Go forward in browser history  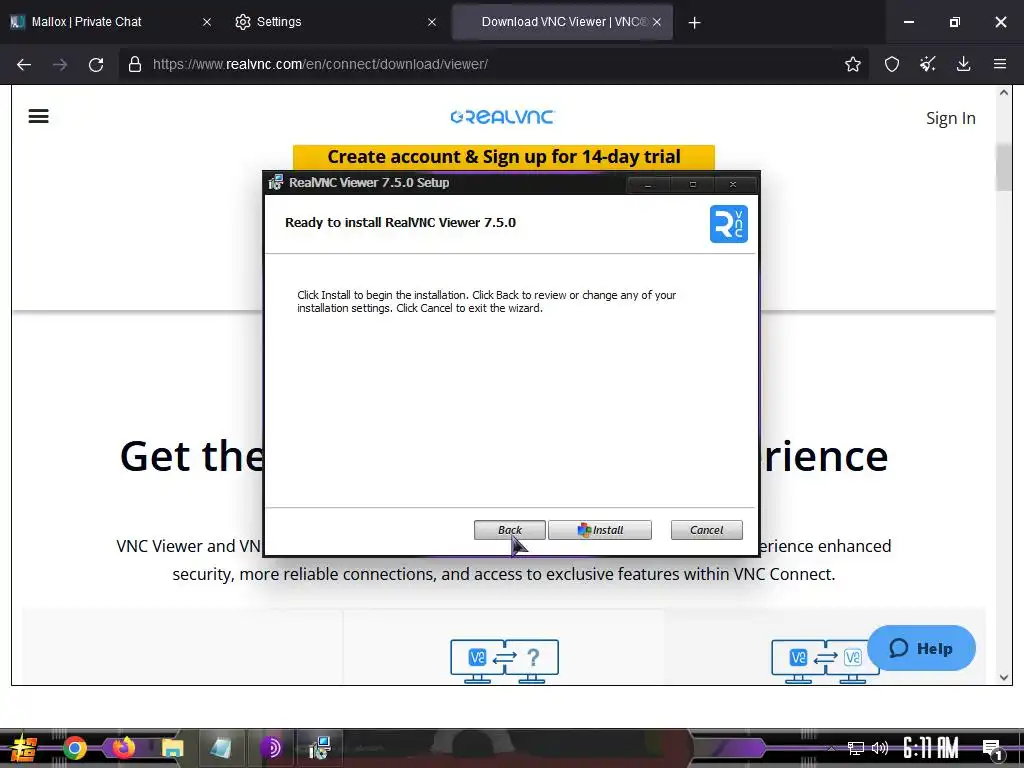(60, 65)
